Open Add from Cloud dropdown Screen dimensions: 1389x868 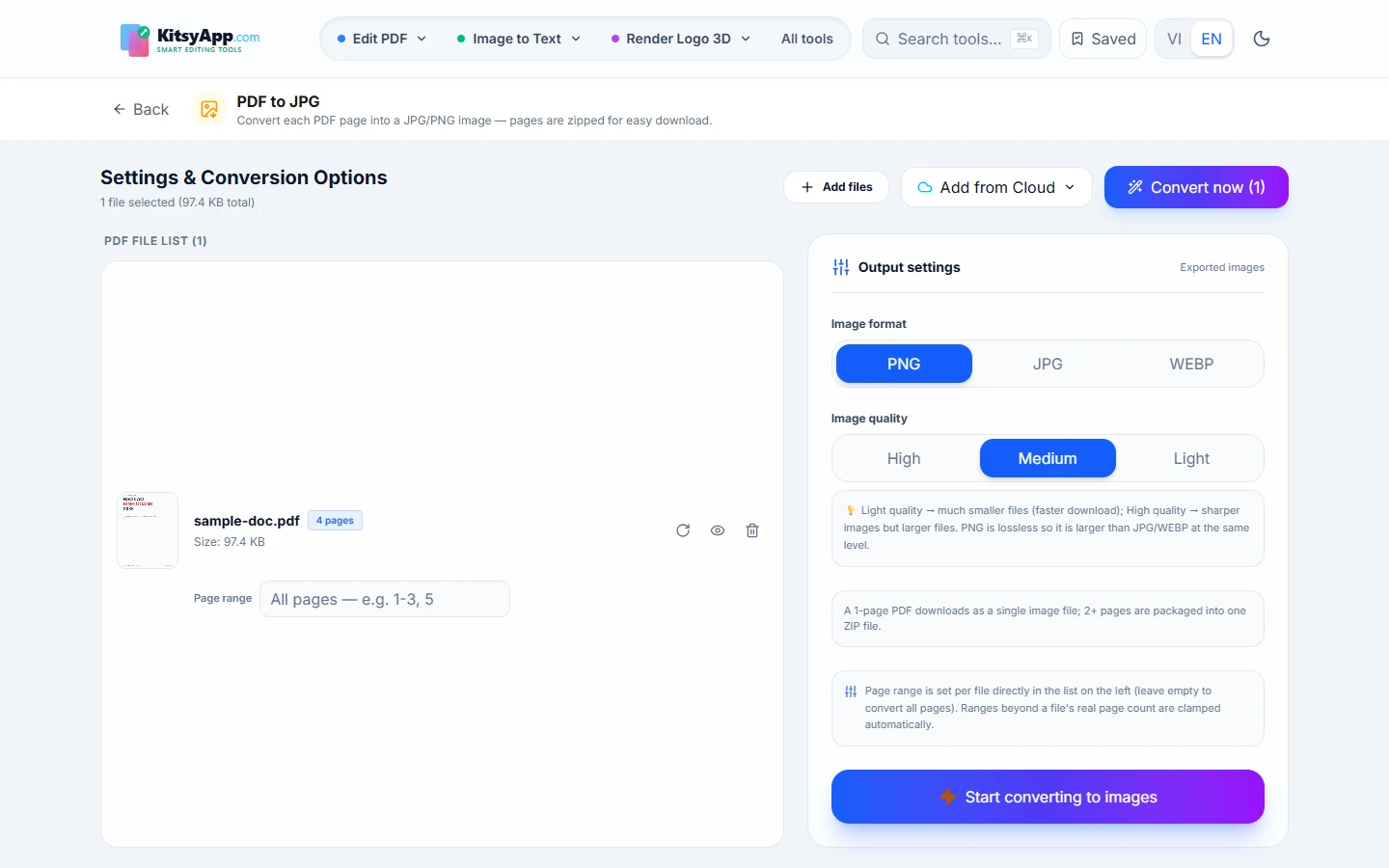tap(996, 187)
